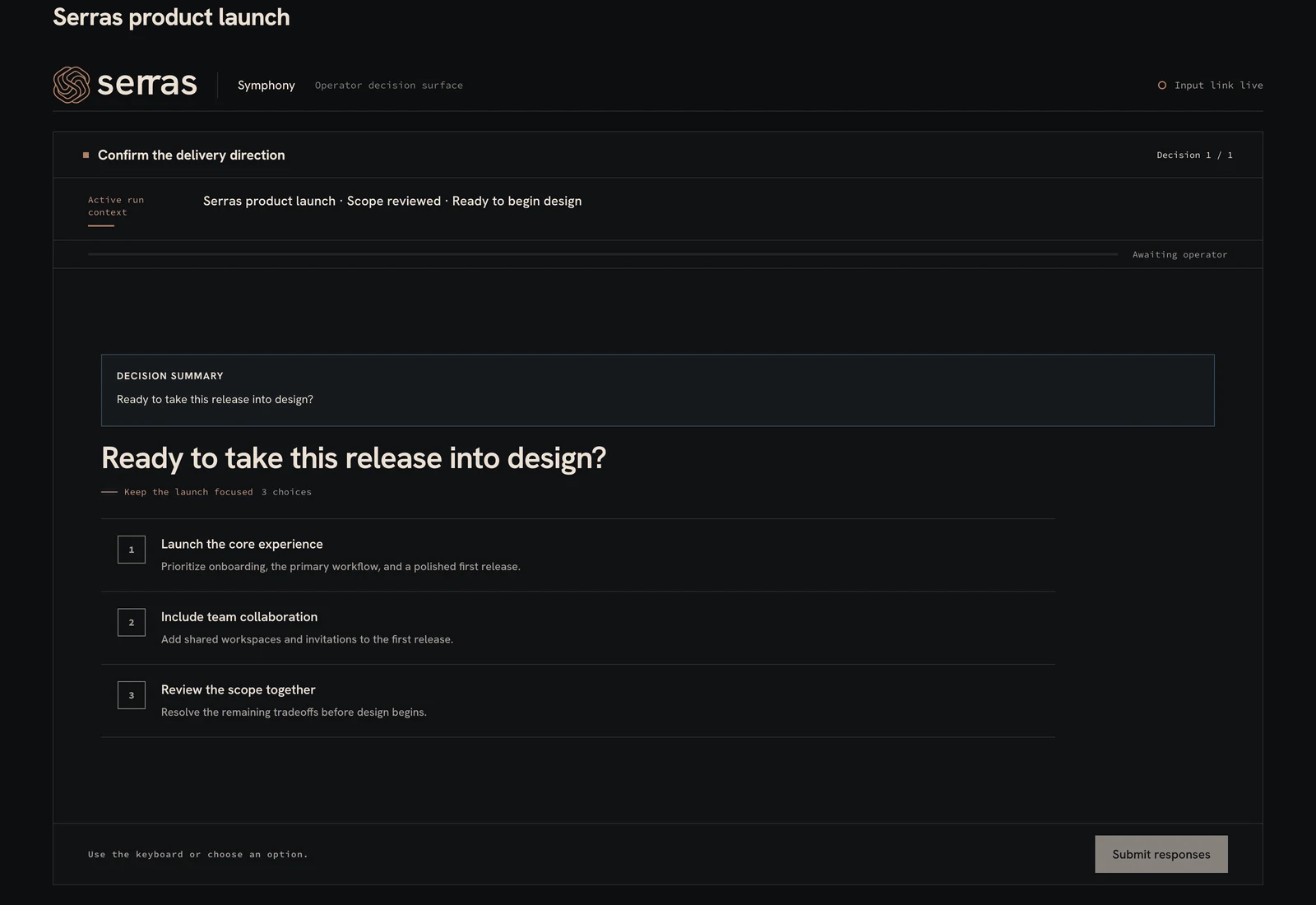Screen dimensions: 1316x905
Task: Click the orange square beside Confirm the delivery direction
Action: tap(86, 155)
